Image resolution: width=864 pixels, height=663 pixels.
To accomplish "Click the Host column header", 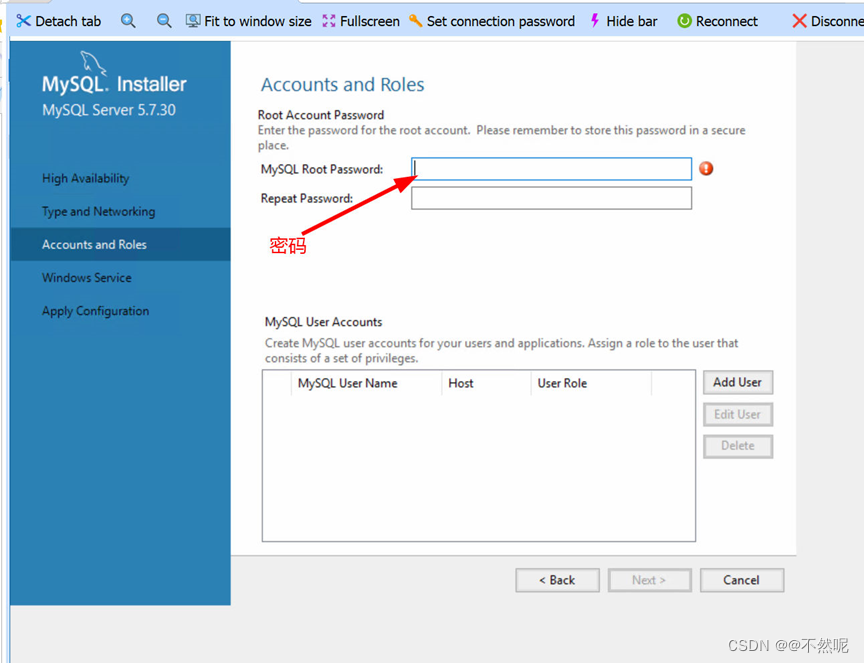I will point(487,384).
